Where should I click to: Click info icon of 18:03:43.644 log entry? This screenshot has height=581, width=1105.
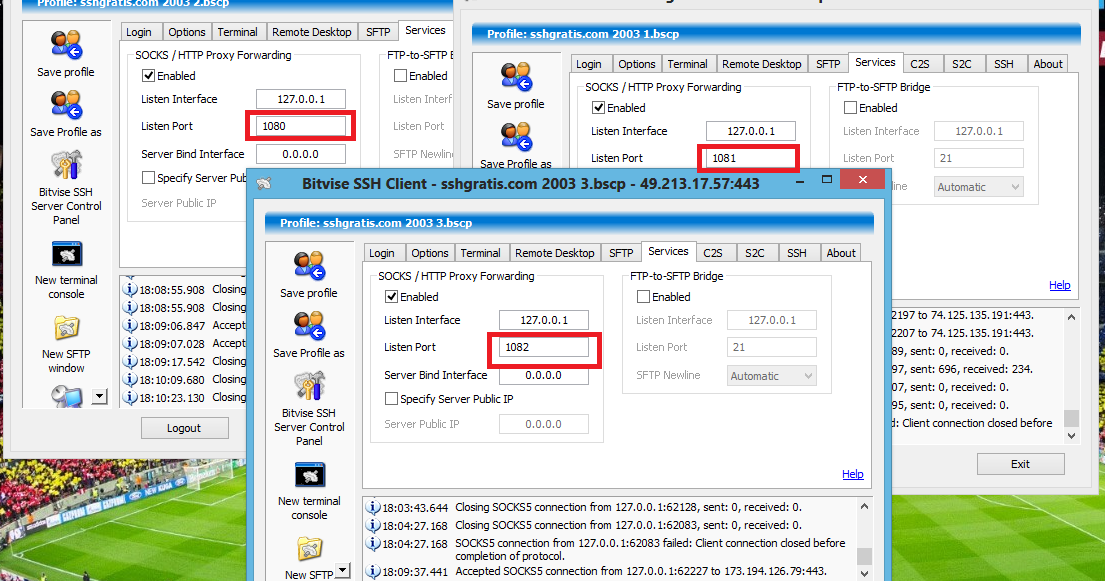(373, 507)
